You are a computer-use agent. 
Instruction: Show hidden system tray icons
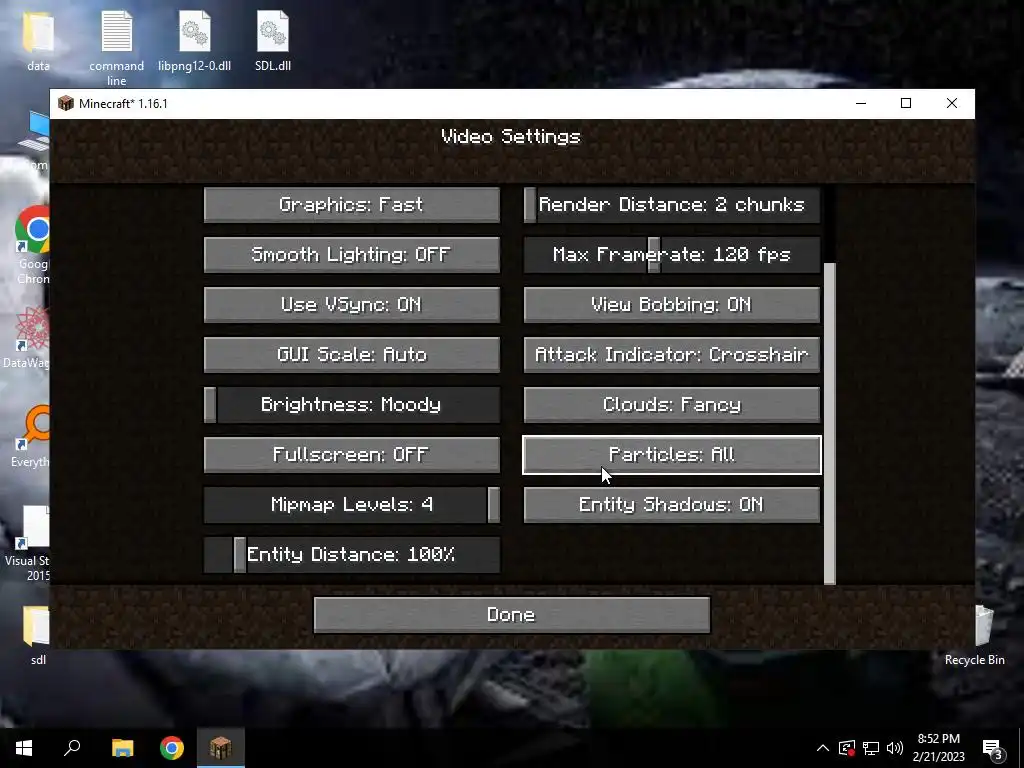pos(823,748)
